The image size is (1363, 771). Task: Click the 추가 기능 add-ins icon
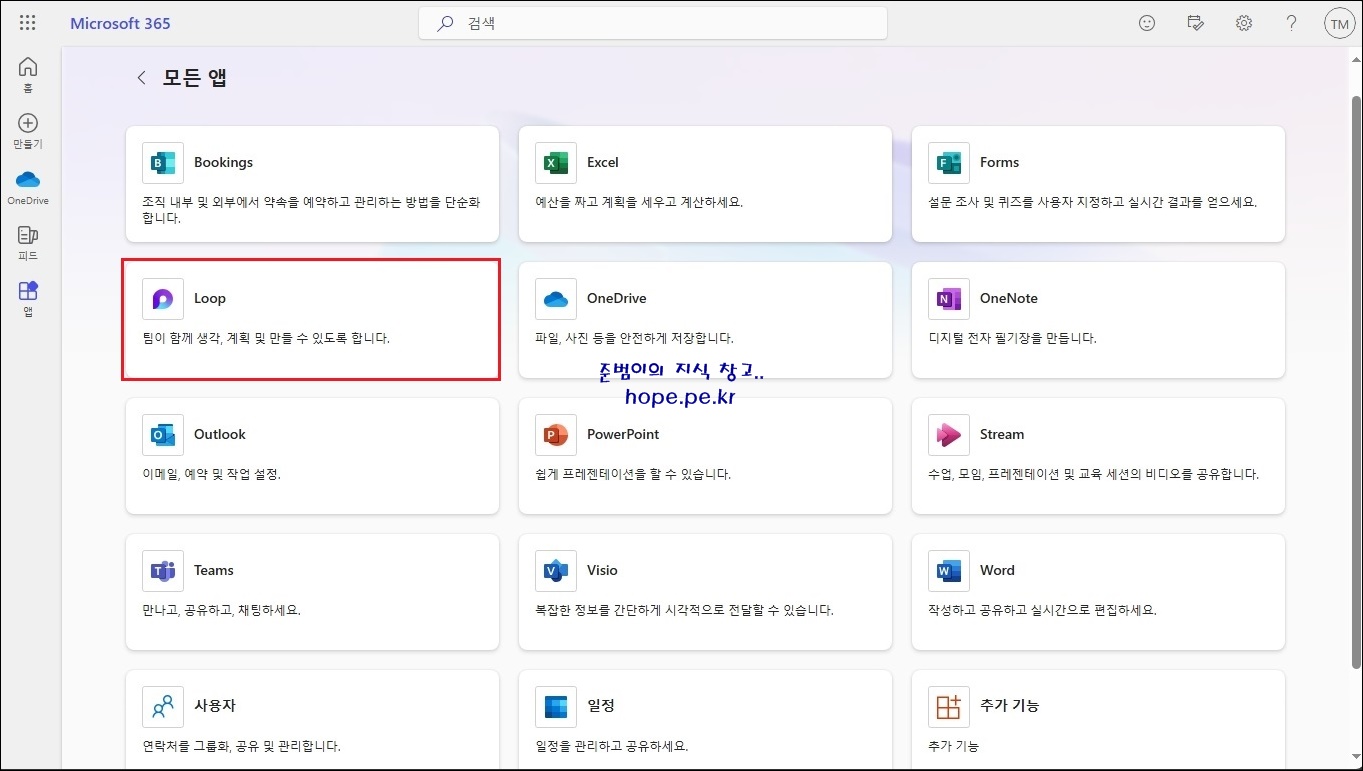949,707
